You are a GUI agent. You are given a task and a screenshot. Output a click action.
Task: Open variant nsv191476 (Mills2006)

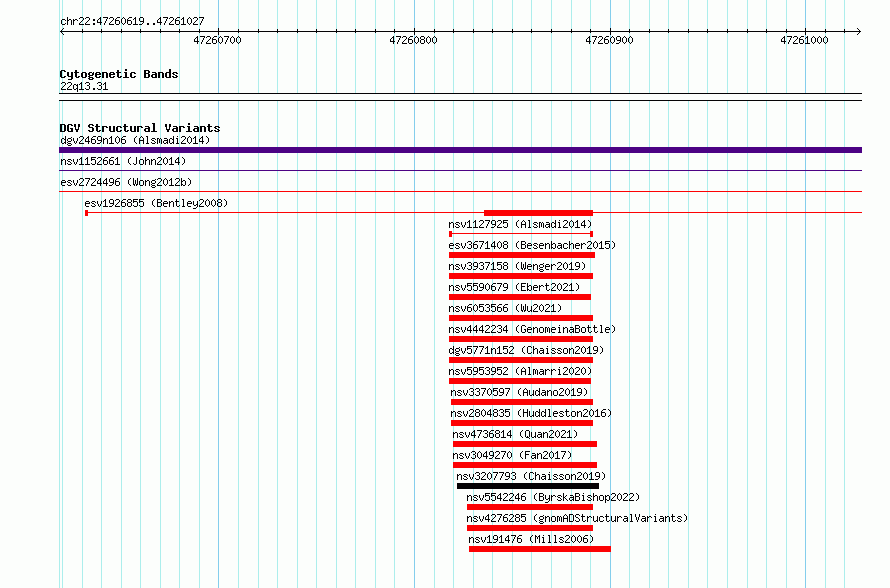[x=531, y=539]
